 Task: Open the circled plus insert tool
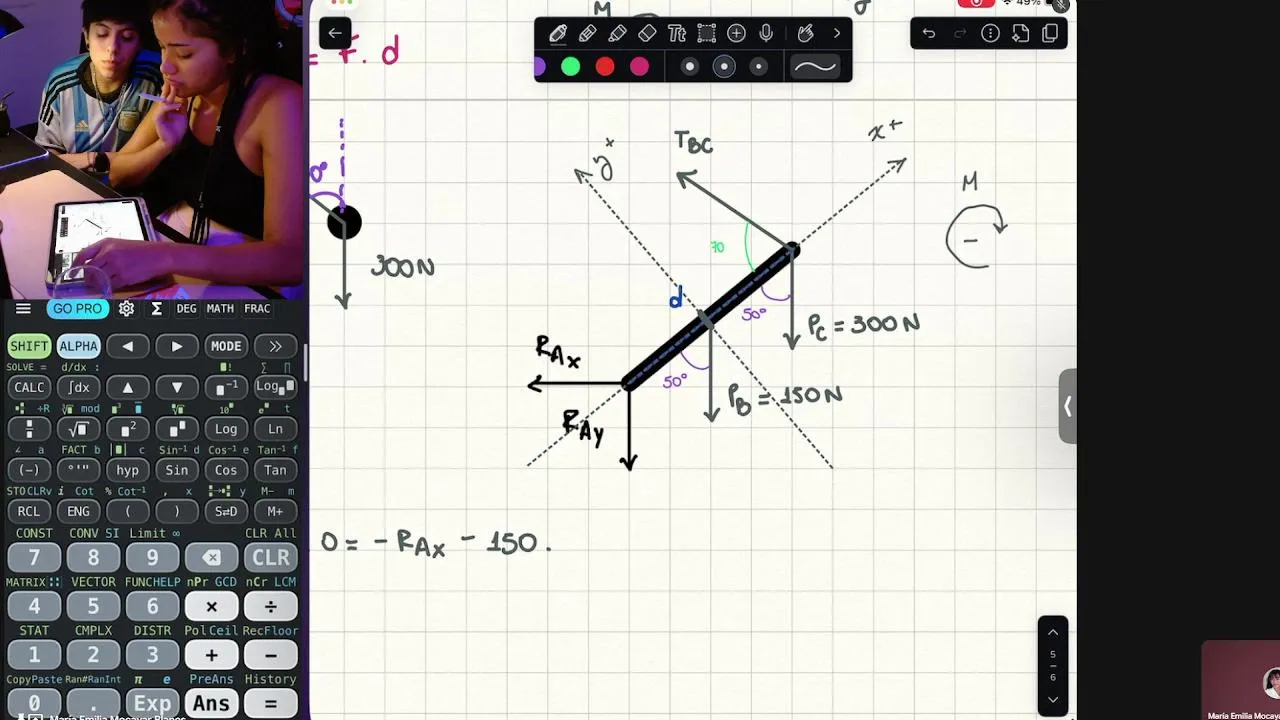[736, 34]
